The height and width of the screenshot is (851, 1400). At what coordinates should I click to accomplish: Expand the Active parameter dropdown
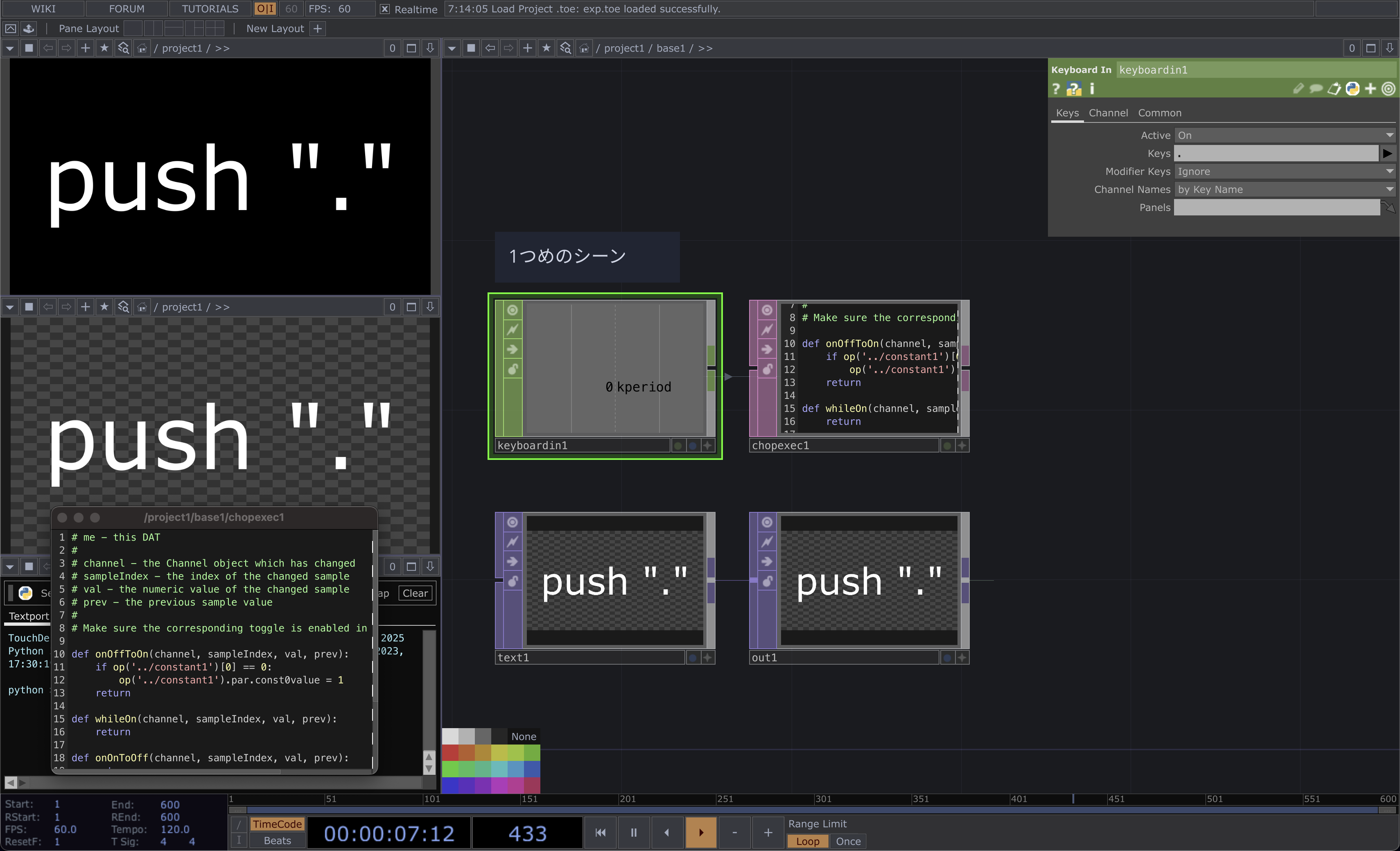click(x=1390, y=135)
